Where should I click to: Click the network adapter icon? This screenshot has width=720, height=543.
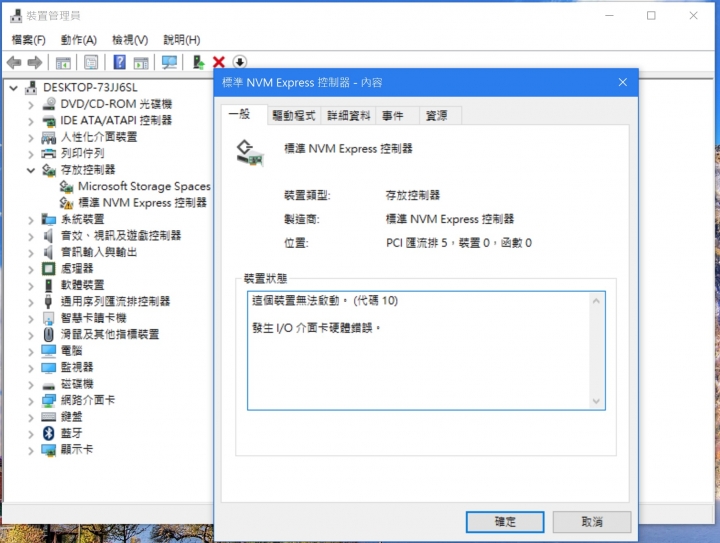coord(49,400)
